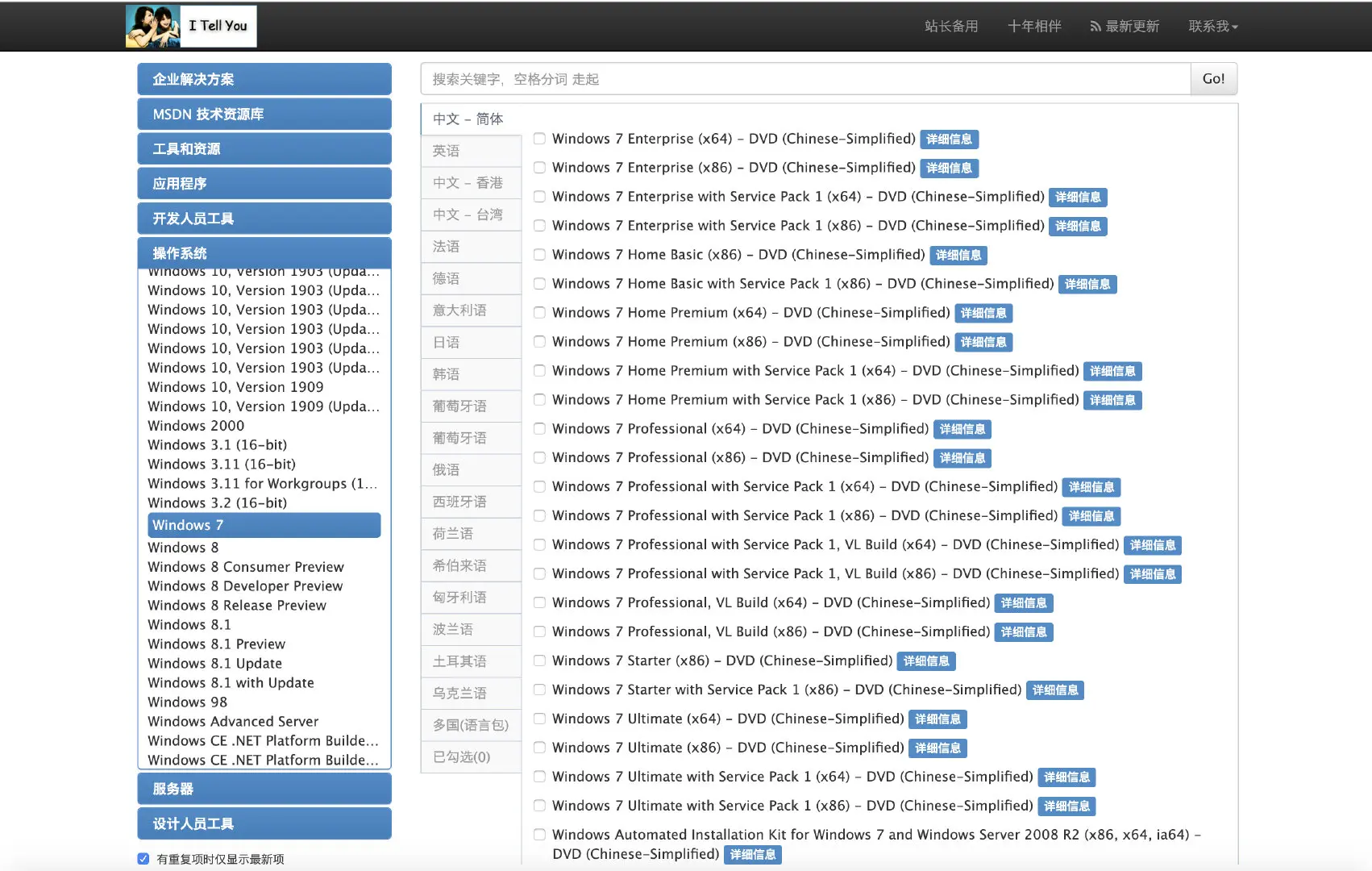The height and width of the screenshot is (871, 1372).
Task: Expand the 应用程序 category
Action: pos(264,183)
